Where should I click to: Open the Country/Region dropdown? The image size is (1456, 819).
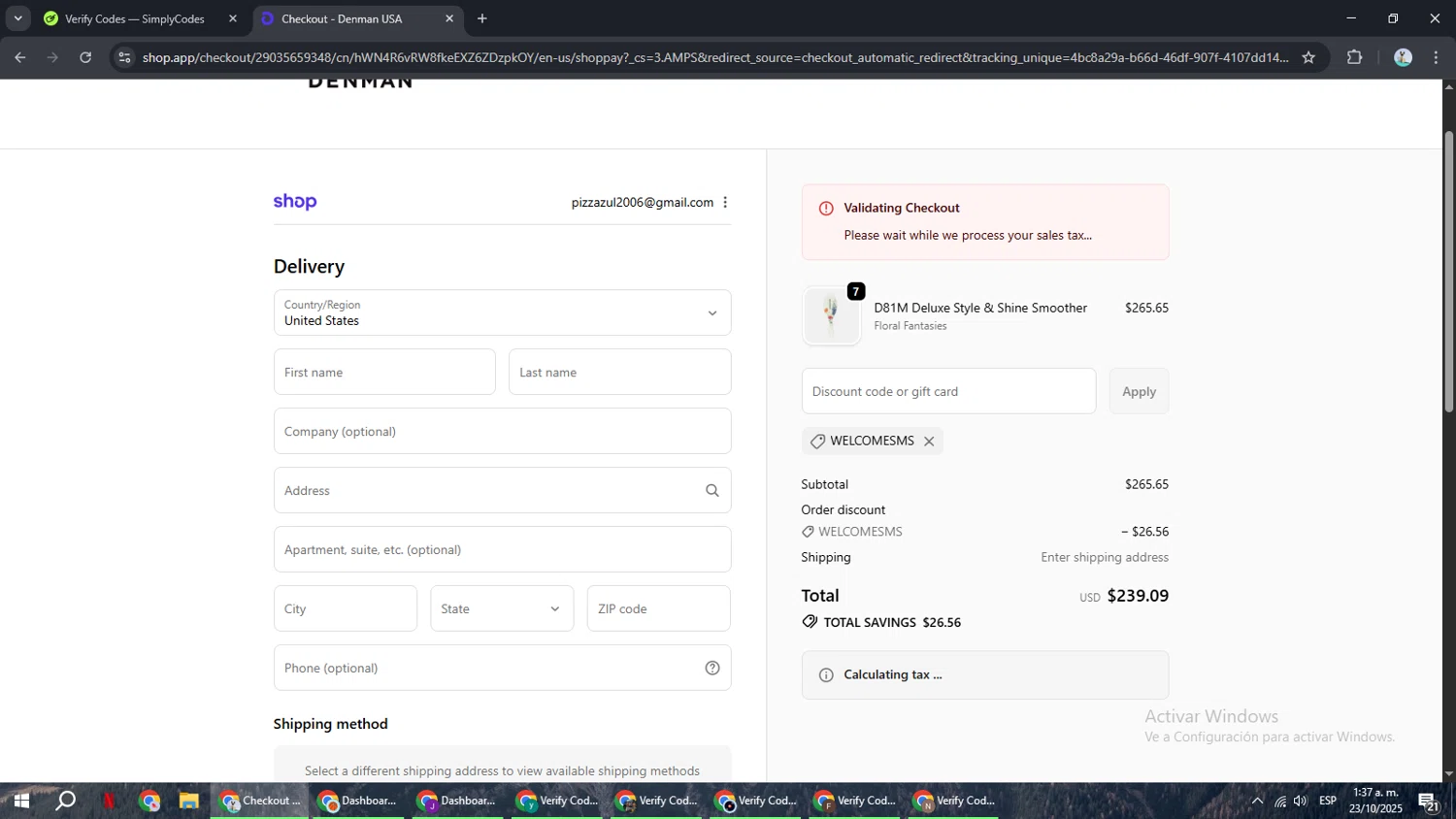[x=502, y=312]
